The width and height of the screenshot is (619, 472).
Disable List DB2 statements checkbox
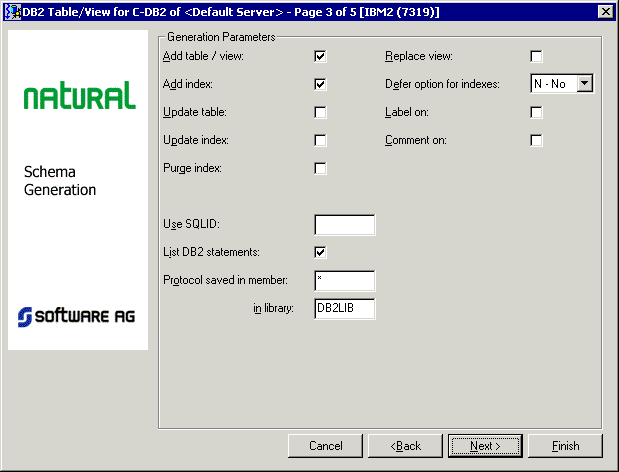[320, 252]
